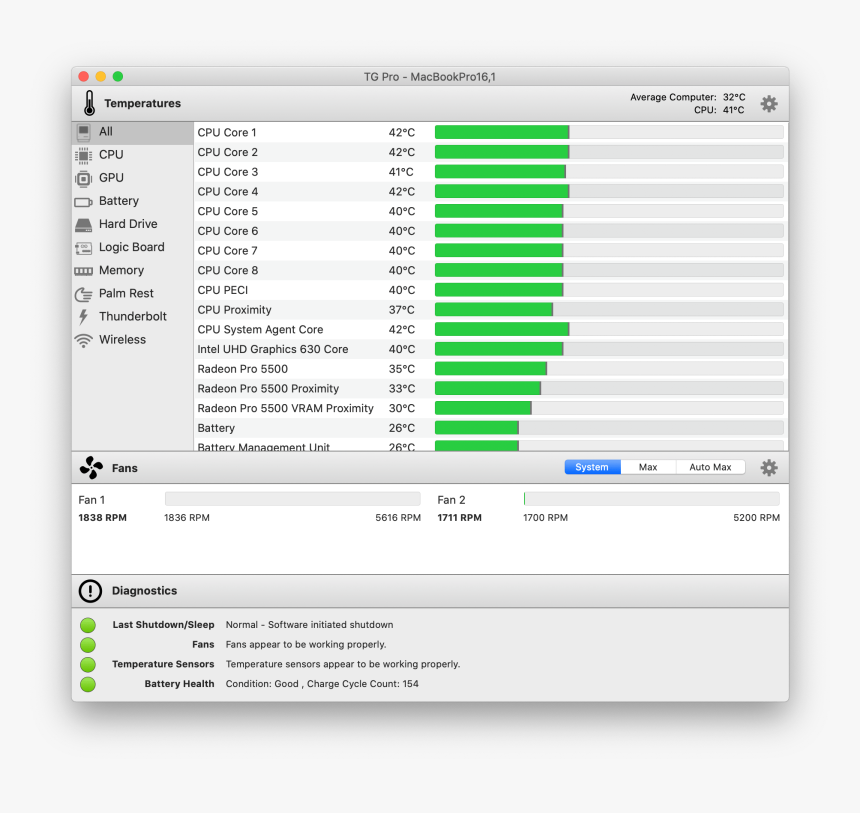This screenshot has width=860, height=813.
Task: Show All temperature sensors
Action: point(105,132)
